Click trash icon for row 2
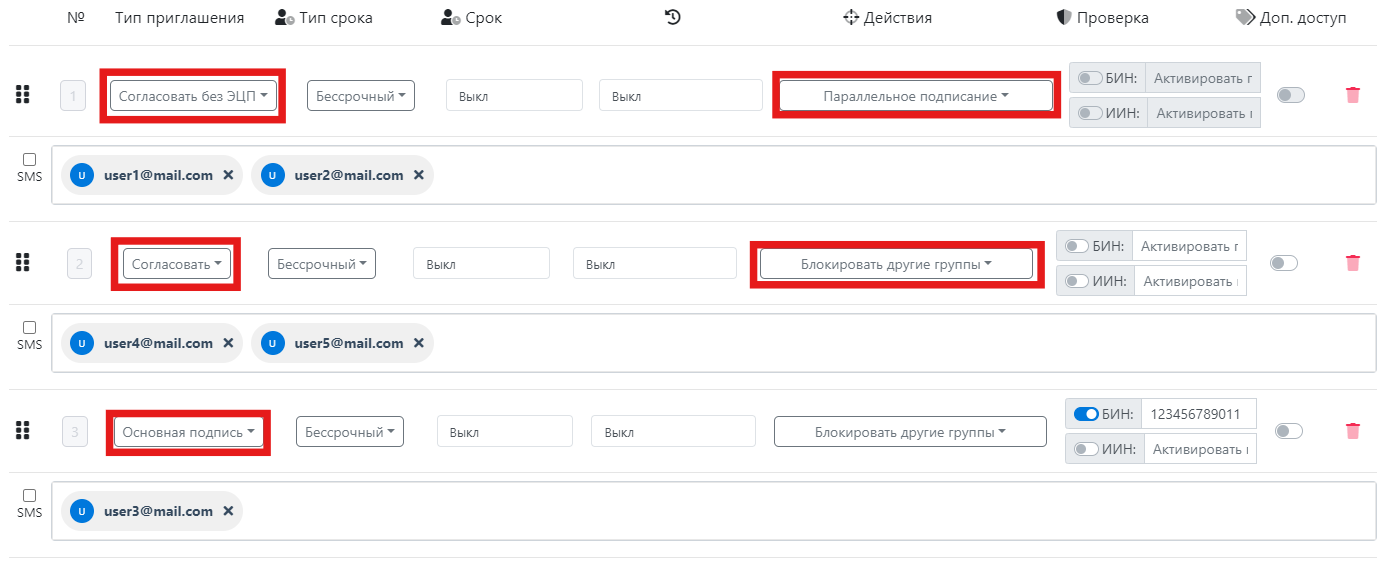 tap(1352, 263)
